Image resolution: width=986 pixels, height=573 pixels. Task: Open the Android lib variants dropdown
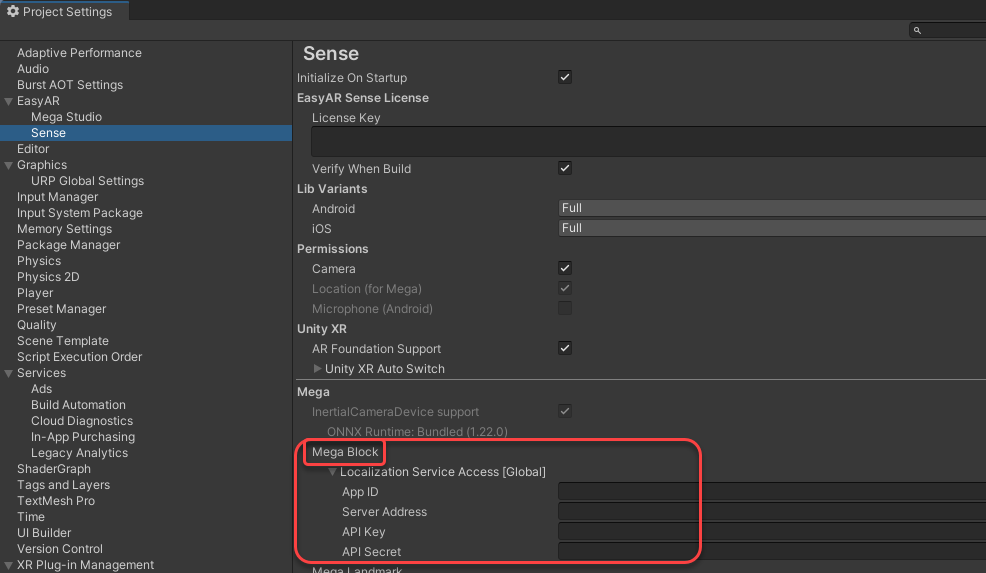tap(771, 208)
